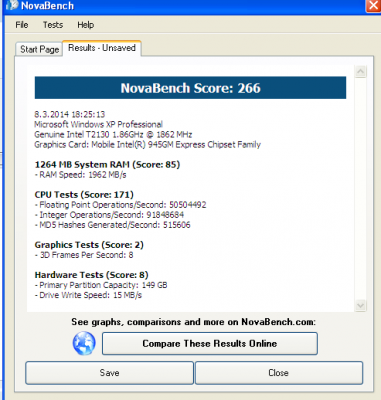Switch to the Start Page tab
Image resolution: width=381 pixels, height=400 pixels.
[39, 49]
